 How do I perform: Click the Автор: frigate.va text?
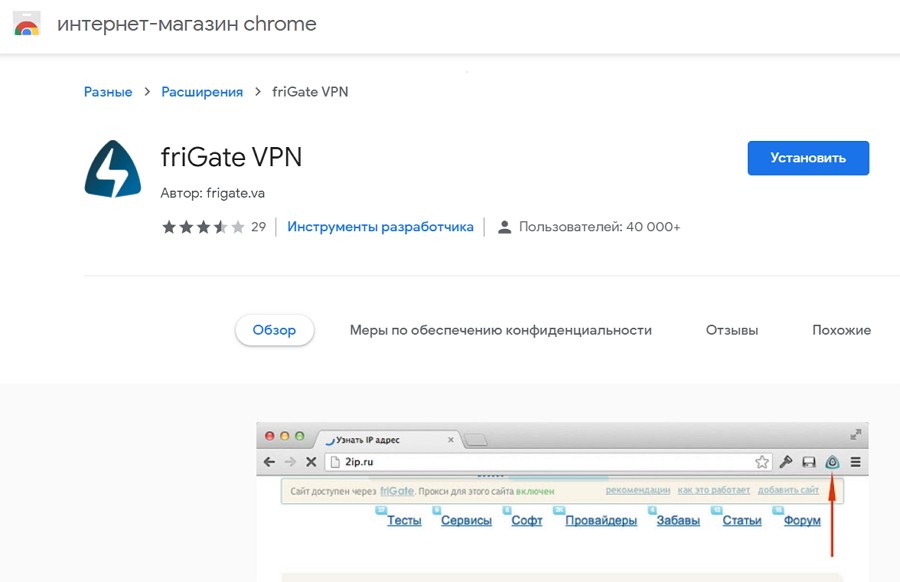click(212, 193)
